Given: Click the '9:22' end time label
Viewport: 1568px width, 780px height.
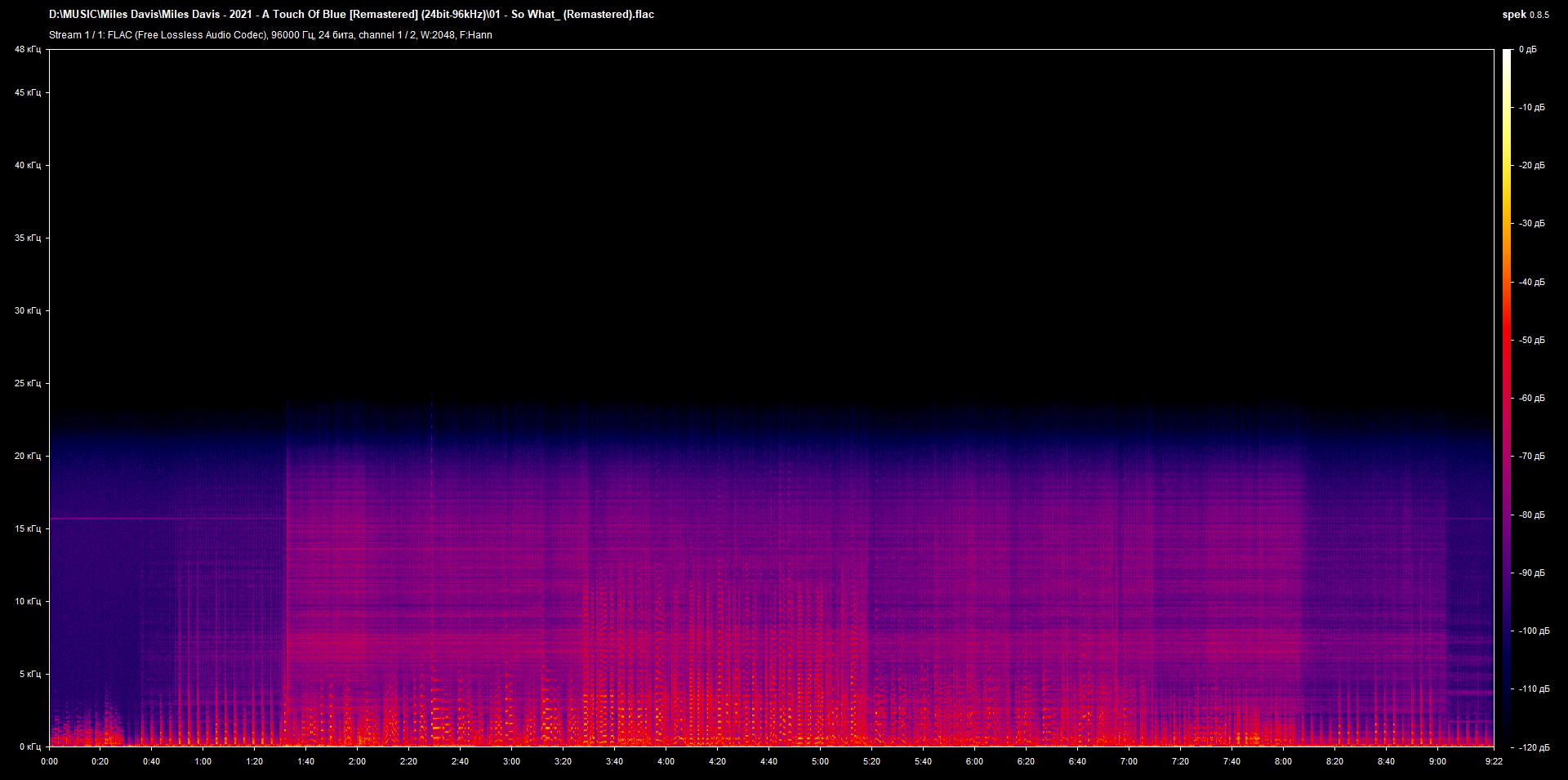Looking at the screenshot, I should click(1494, 762).
